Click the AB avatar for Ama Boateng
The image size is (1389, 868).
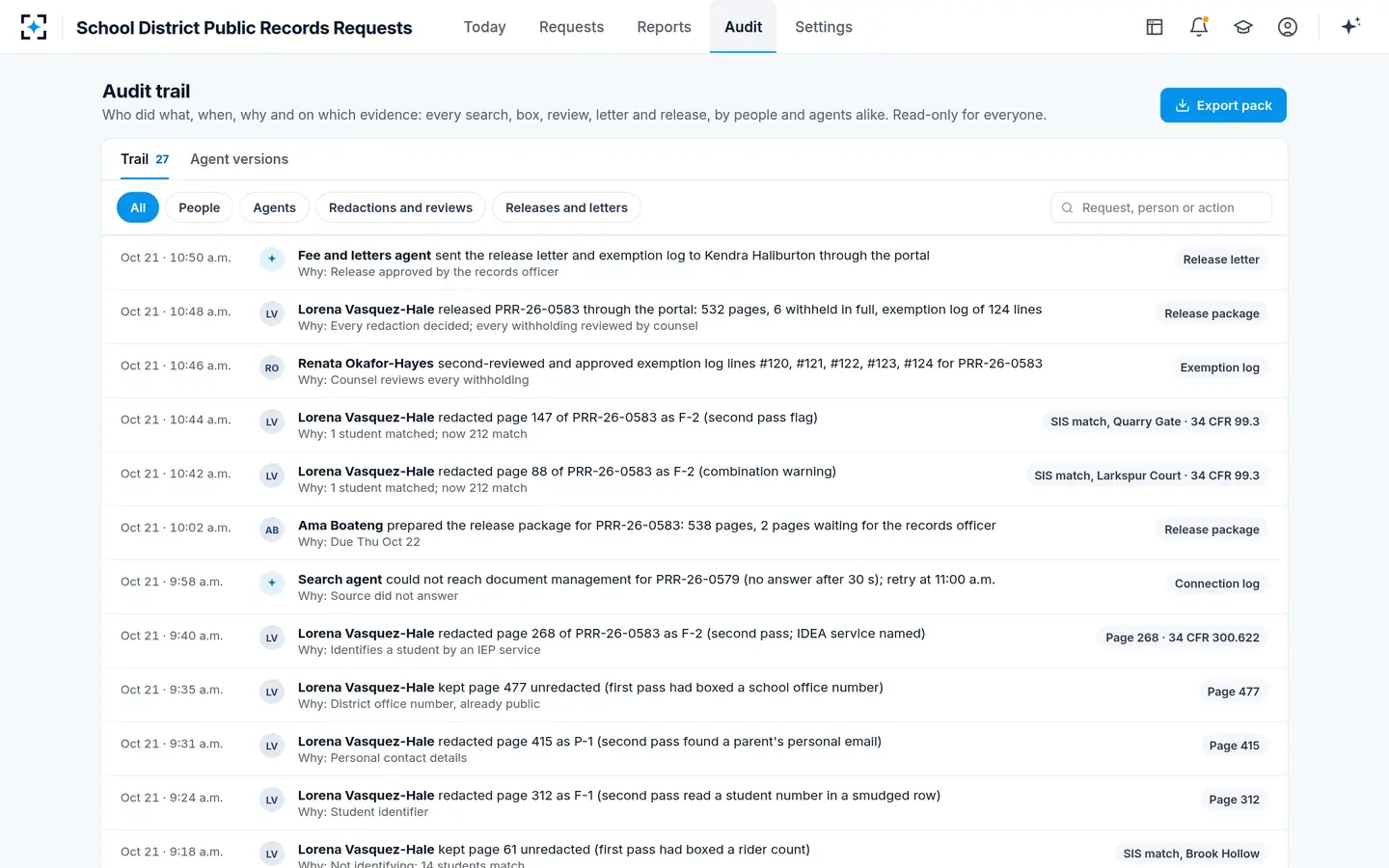click(272, 529)
